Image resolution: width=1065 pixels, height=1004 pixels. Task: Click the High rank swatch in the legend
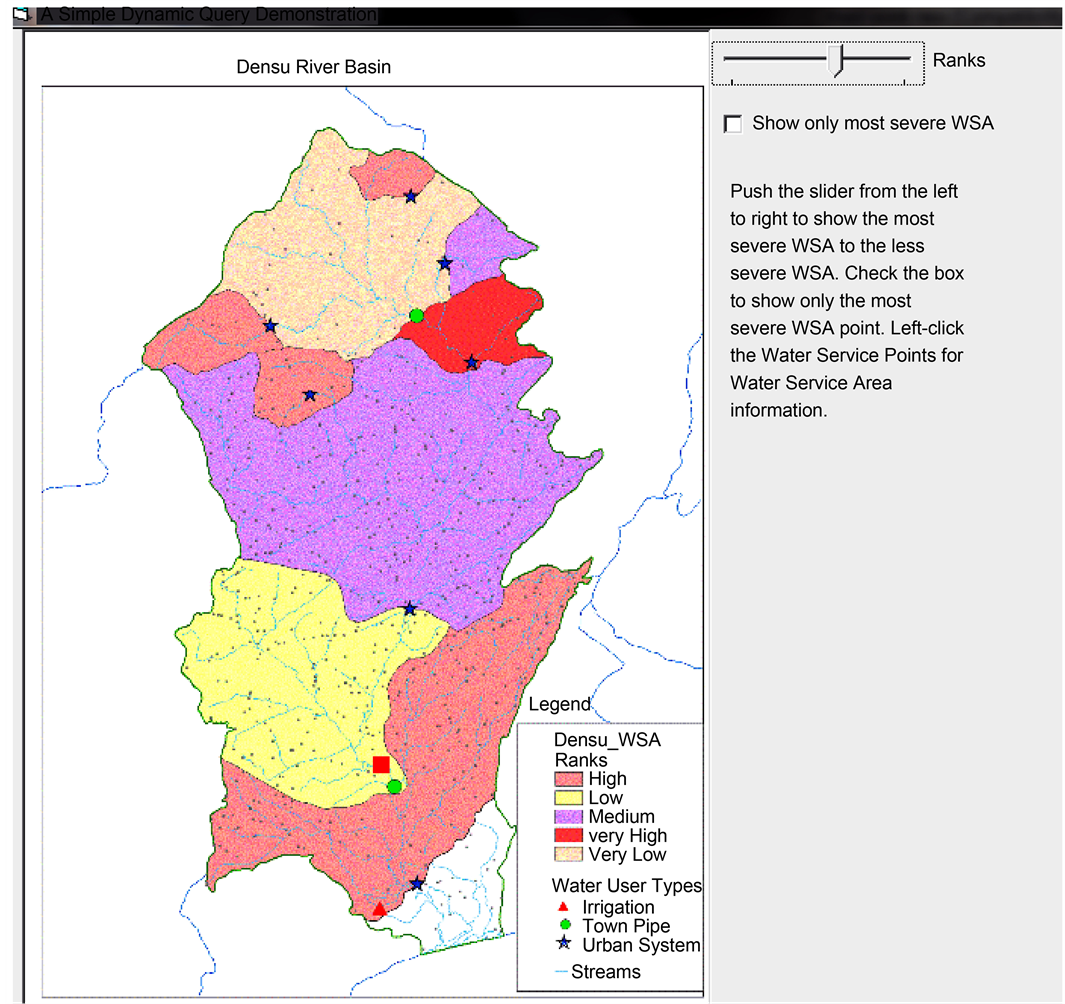(569, 779)
